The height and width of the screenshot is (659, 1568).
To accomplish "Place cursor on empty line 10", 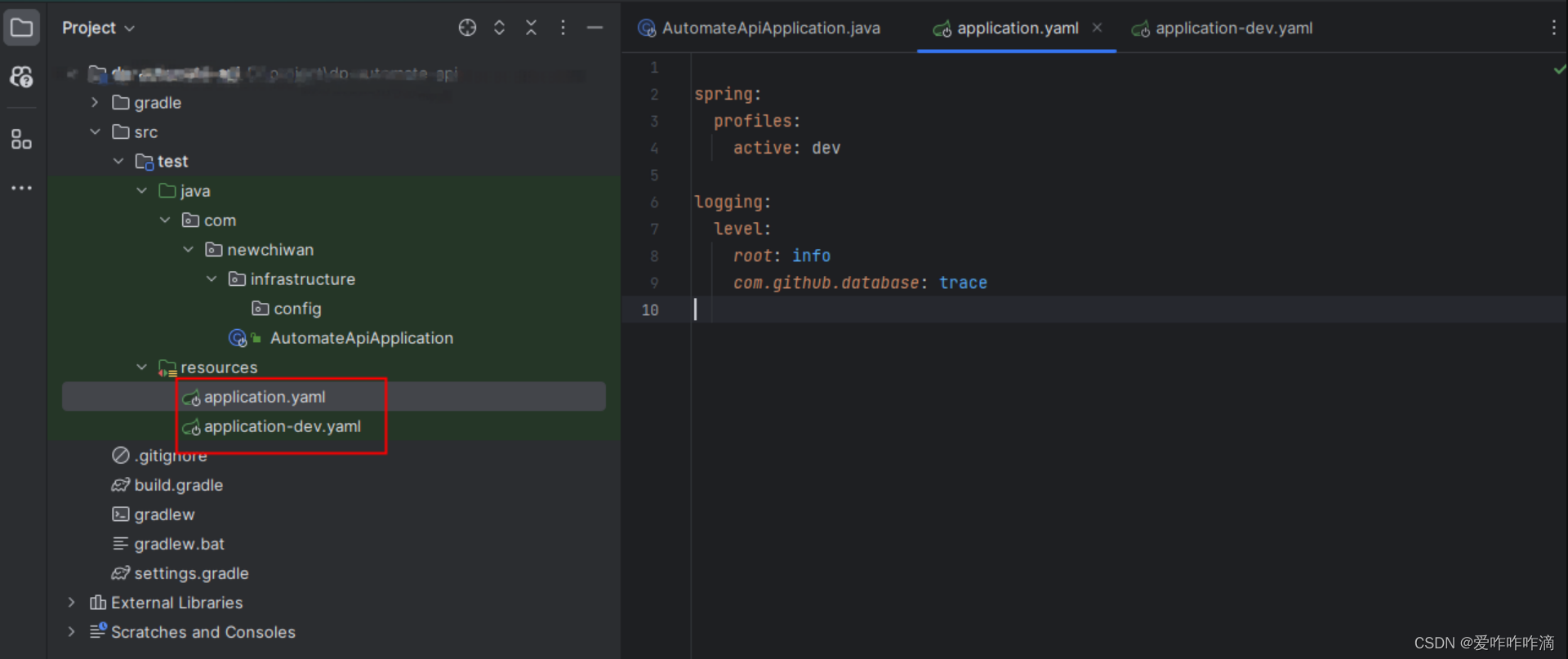I will pos(1129,309).
